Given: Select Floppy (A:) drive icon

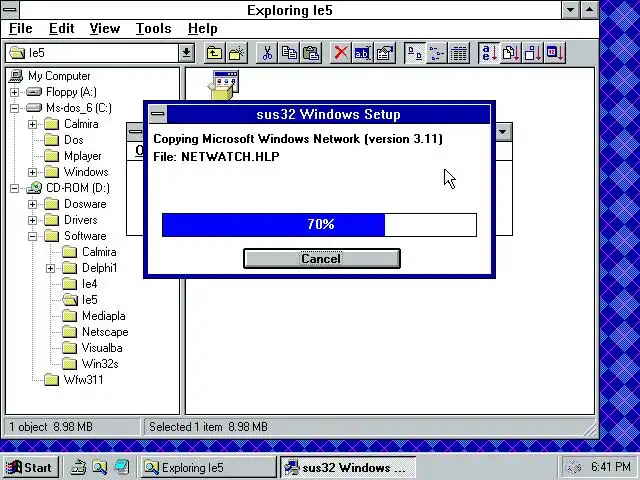Looking at the screenshot, I should pyautogui.click(x=34, y=92).
